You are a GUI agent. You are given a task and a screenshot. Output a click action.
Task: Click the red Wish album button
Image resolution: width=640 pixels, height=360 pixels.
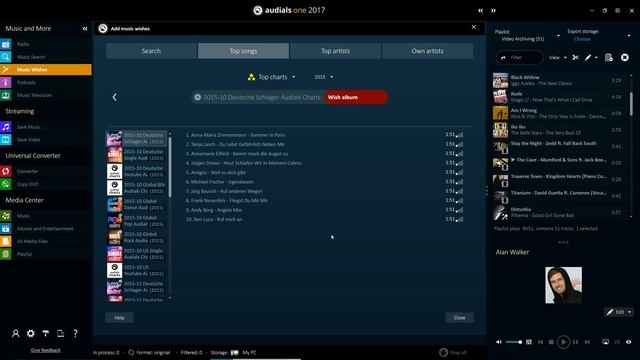coord(356,97)
